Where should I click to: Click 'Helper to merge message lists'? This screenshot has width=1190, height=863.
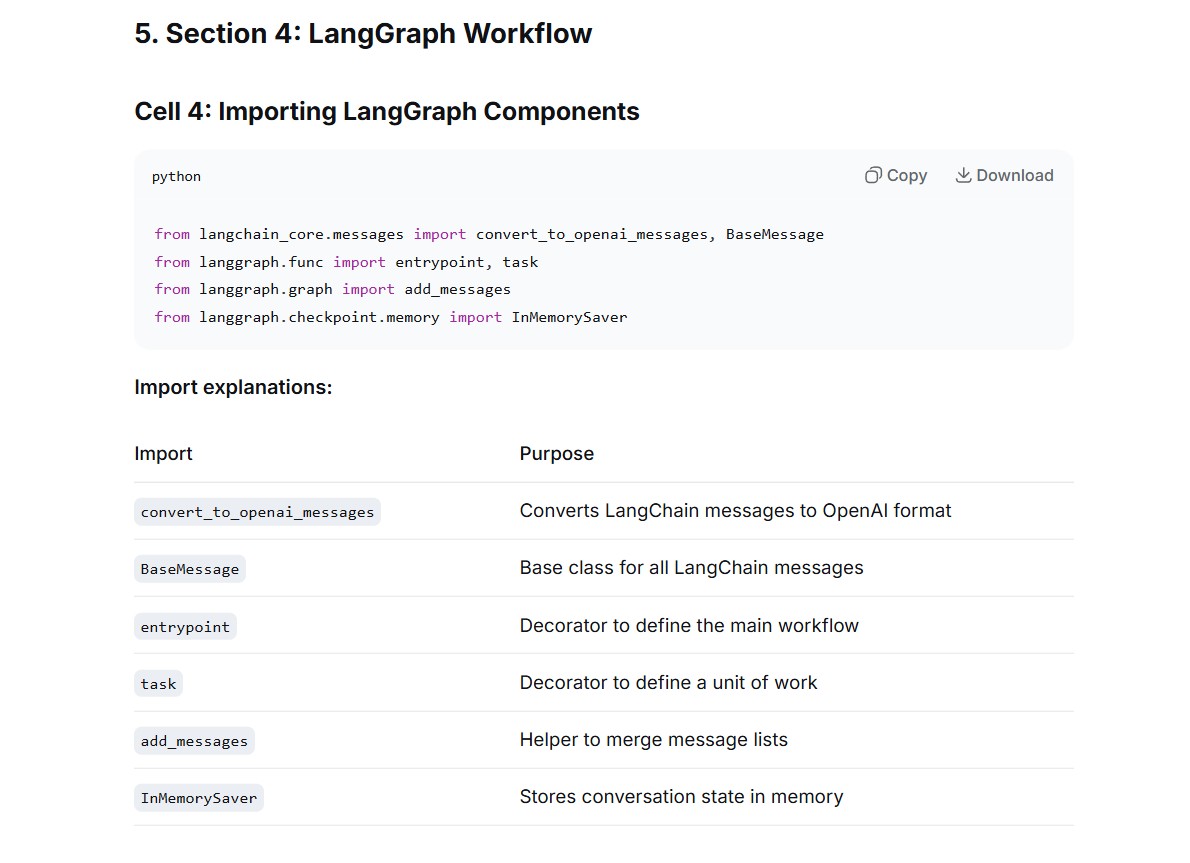pyautogui.click(x=653, y=739)
